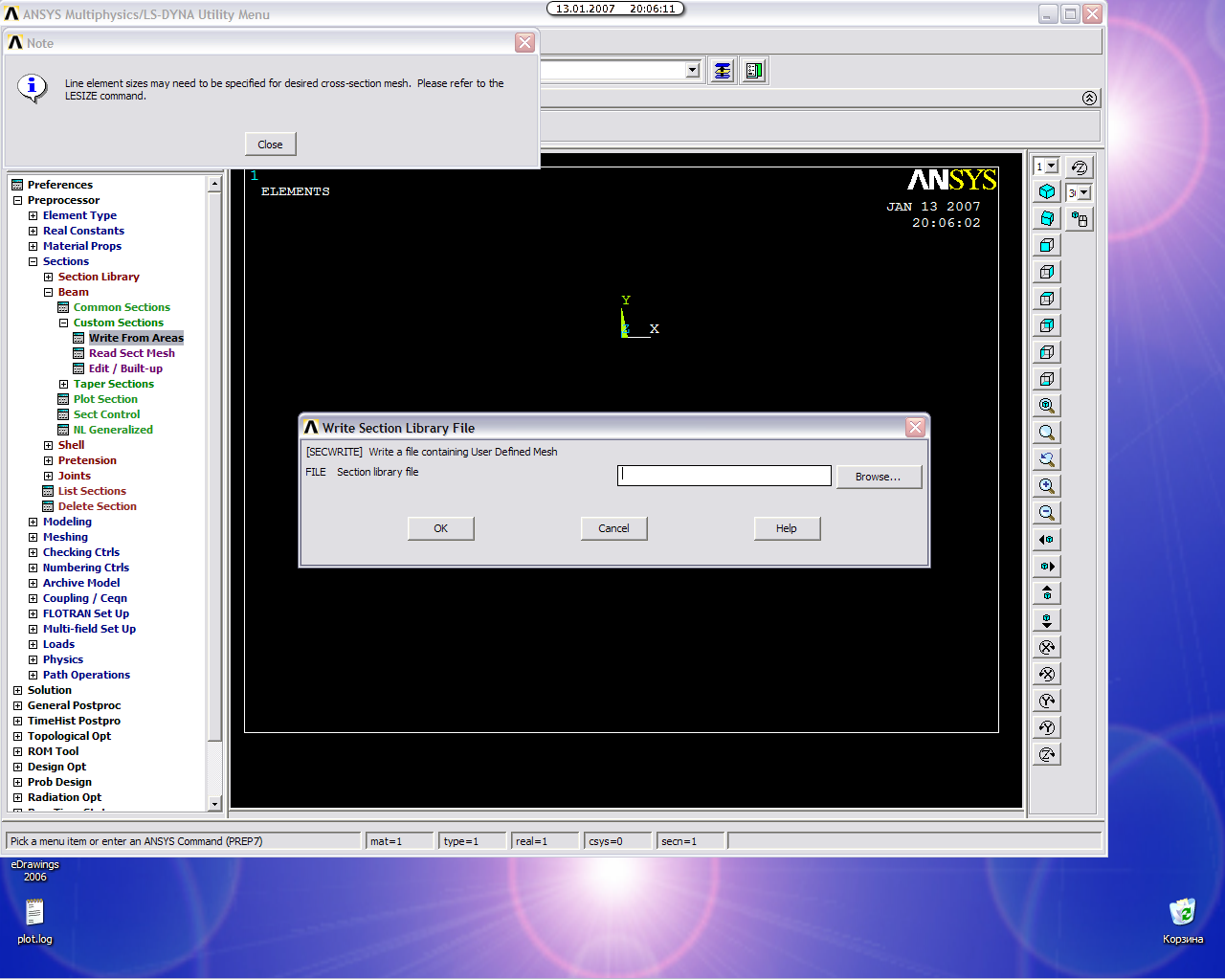The height and width of the screenshot is (980, 1225).
Task: Click the type=1 status bar field
Action: 473,841
